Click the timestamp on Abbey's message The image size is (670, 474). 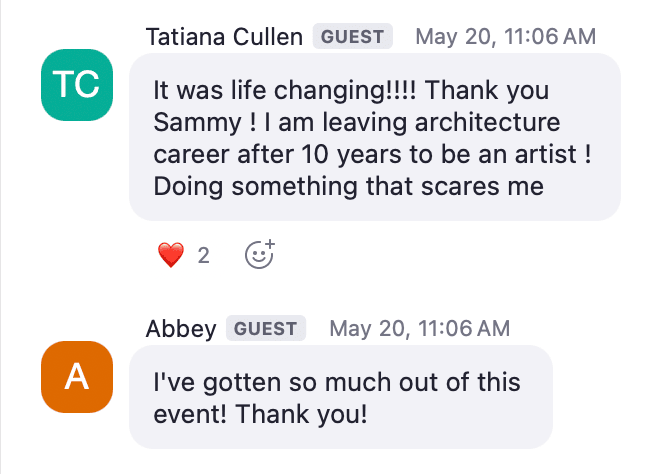click(420, 329)
